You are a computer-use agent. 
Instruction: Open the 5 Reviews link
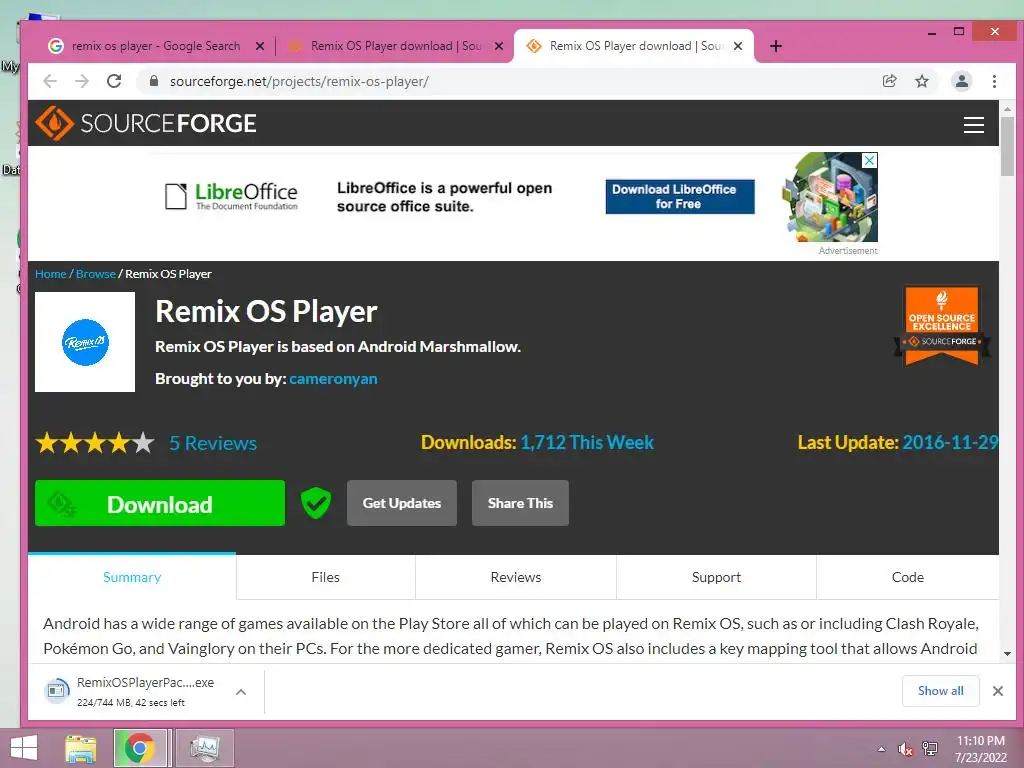coord(213,443)
